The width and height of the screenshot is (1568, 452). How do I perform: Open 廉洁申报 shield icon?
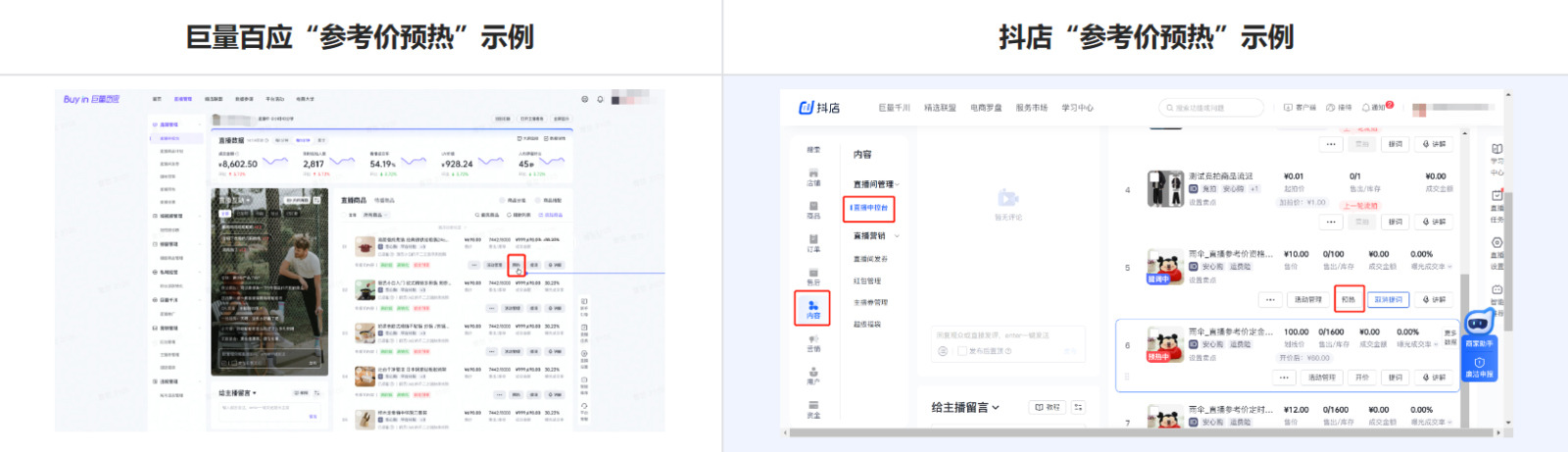[1479, 363]
